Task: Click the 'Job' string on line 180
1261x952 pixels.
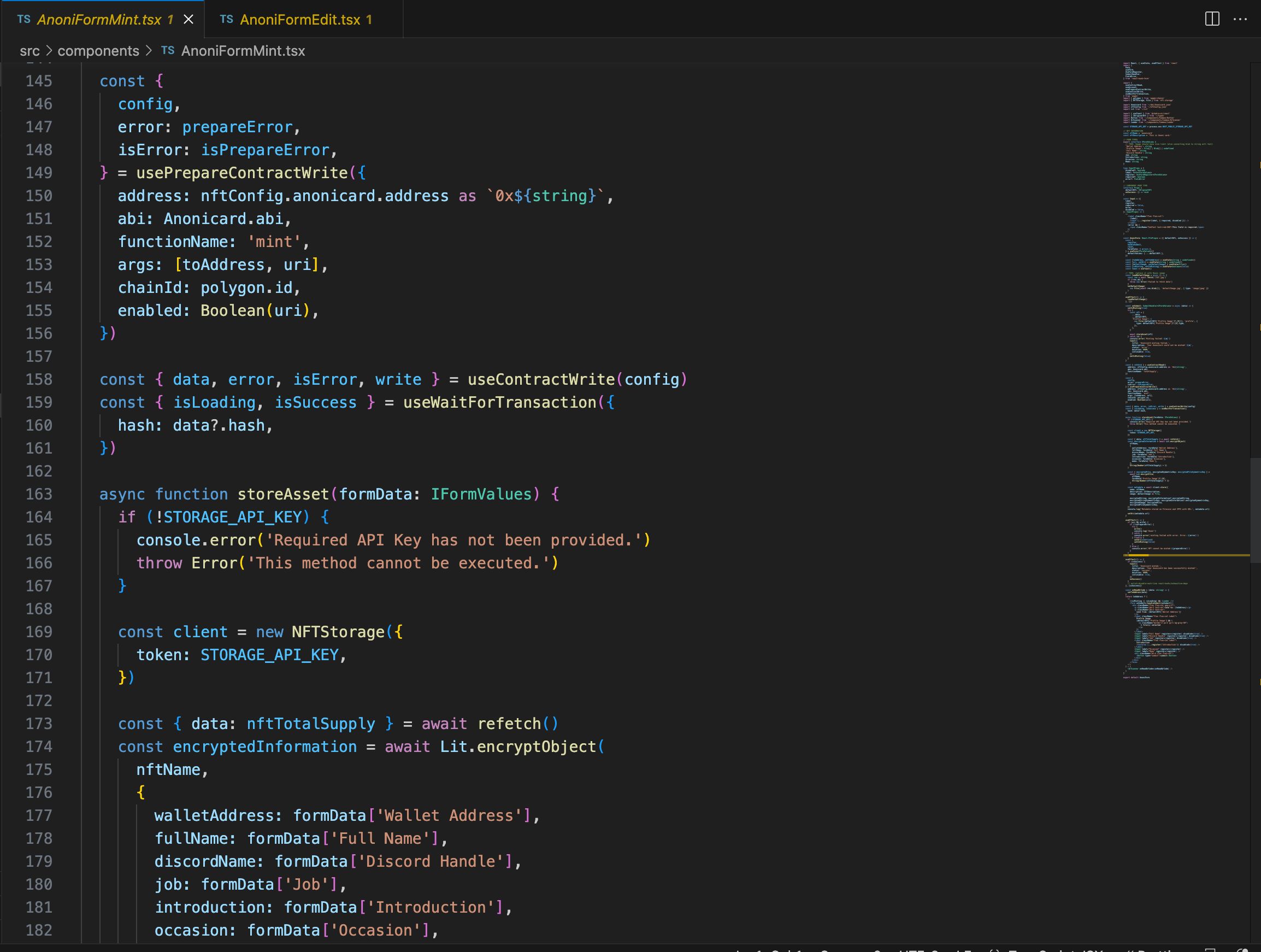Action: click(306, 884)
